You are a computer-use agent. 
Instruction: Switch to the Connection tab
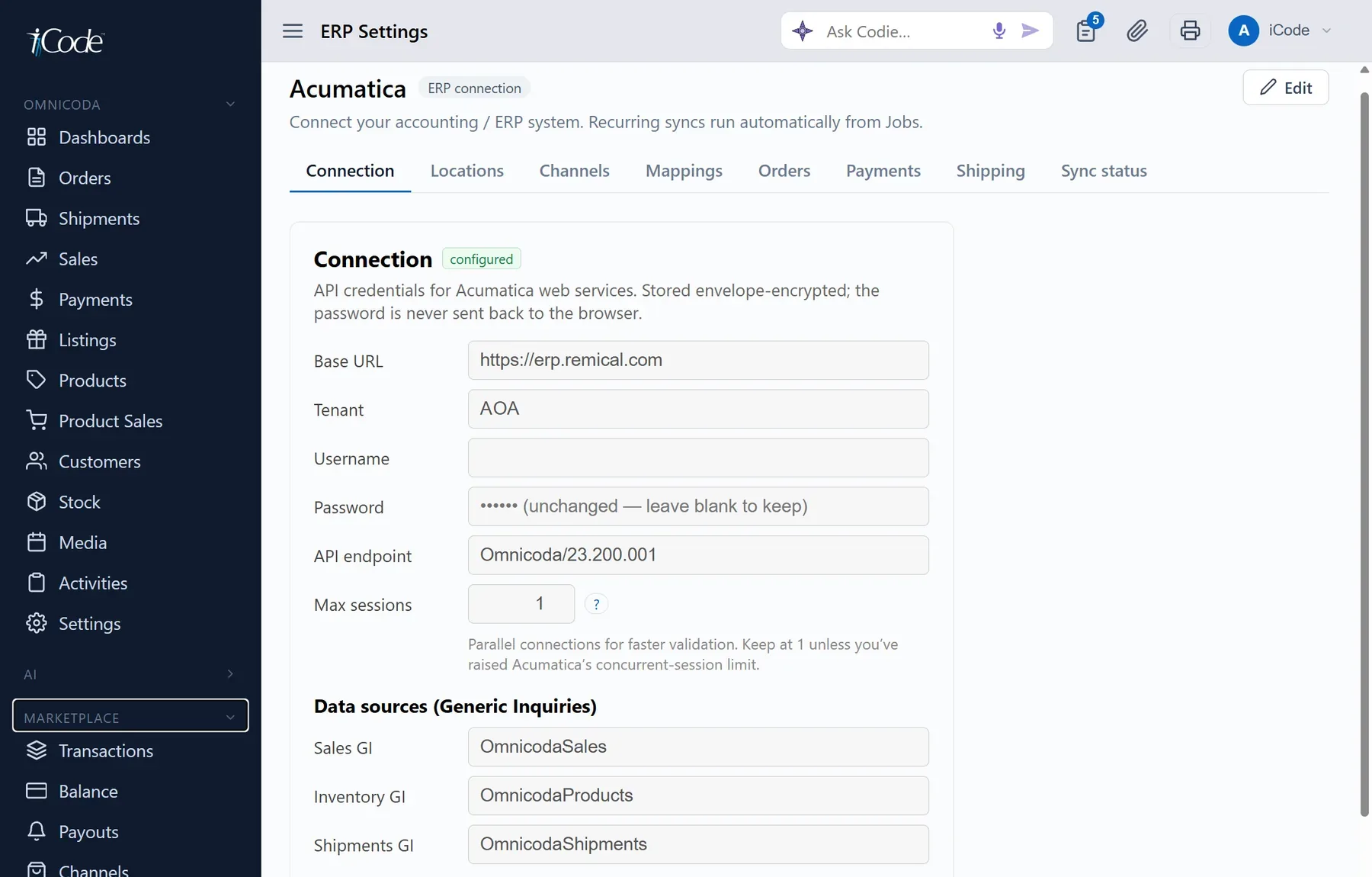click(x=350, y=171)
